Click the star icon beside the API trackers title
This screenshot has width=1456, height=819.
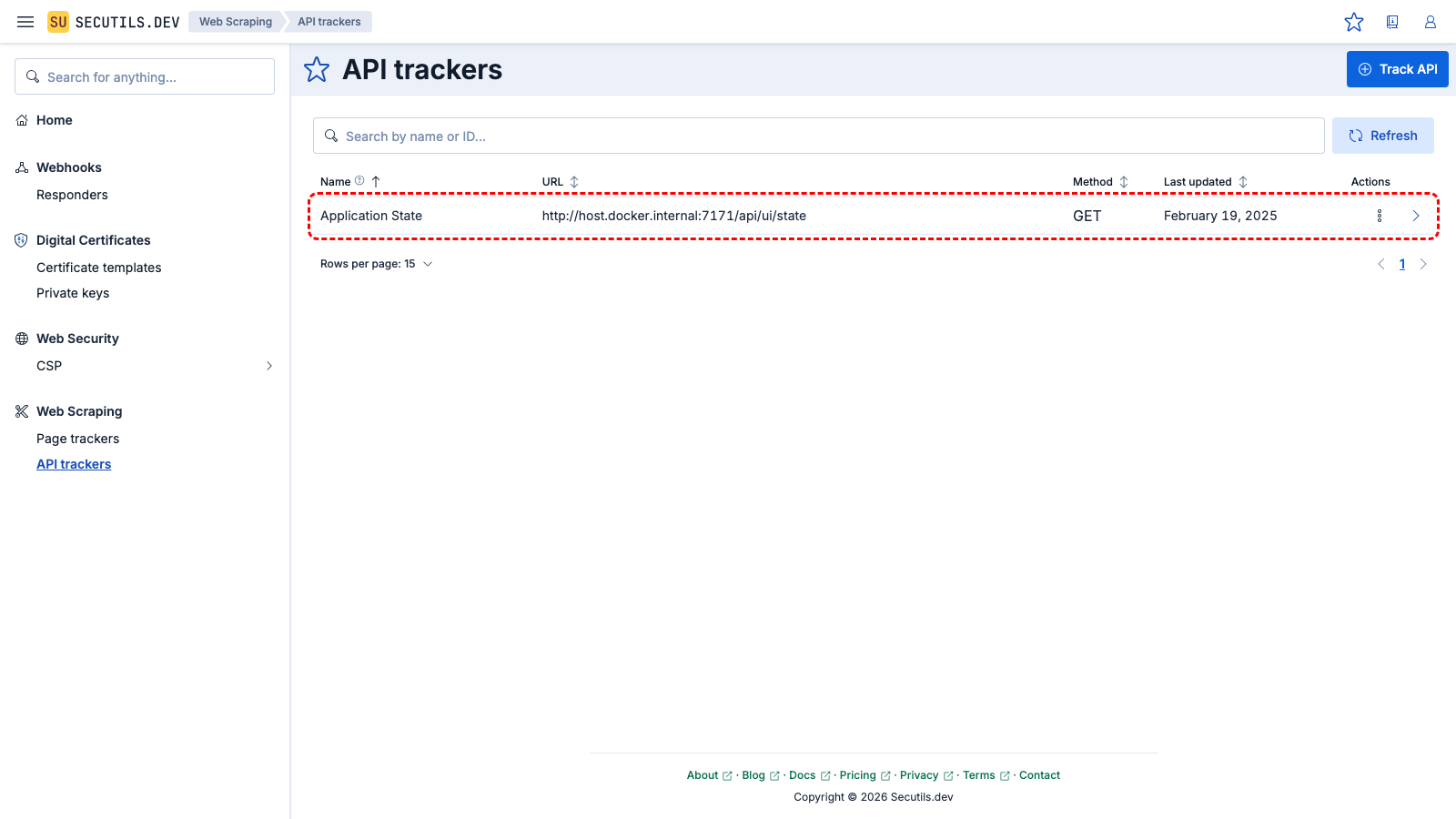[316, 69]
